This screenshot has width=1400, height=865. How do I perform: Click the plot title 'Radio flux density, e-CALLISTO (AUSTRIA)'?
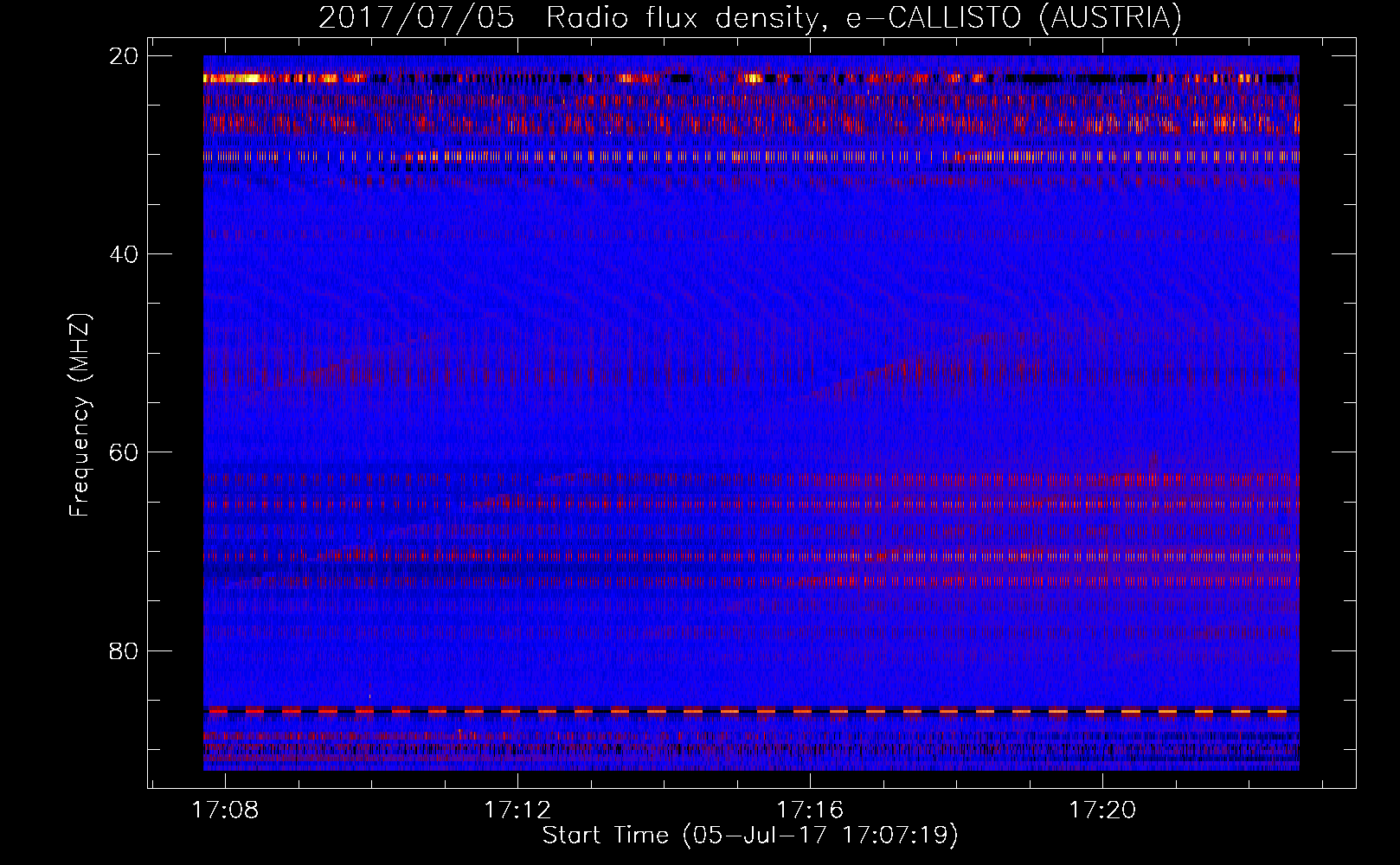[x=864, y=18]
